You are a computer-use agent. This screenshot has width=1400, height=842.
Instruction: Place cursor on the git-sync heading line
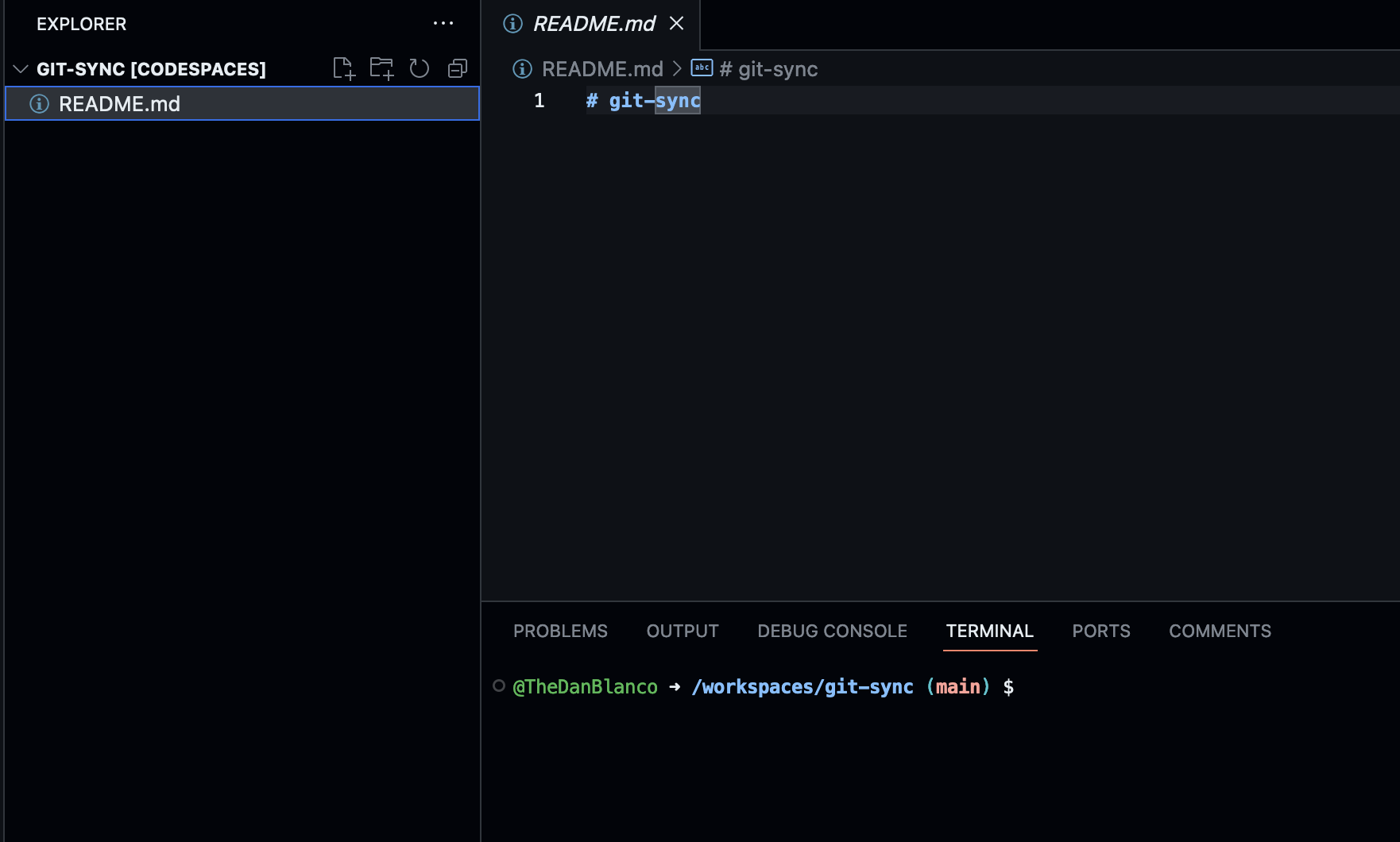click(x=644, y=100)
